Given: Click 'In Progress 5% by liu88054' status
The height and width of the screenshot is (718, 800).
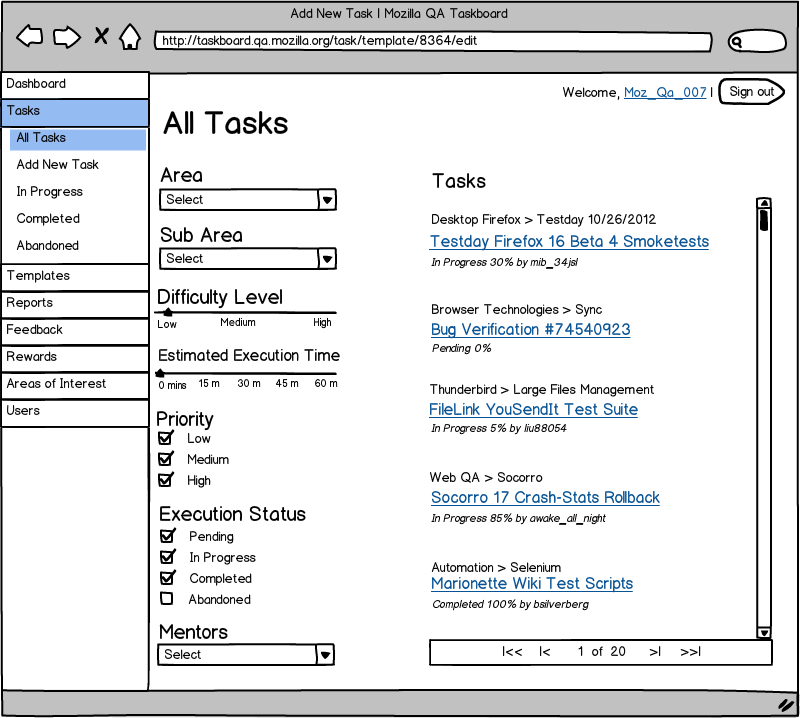Looking at the screenshot, I should (x=499, y=428).
